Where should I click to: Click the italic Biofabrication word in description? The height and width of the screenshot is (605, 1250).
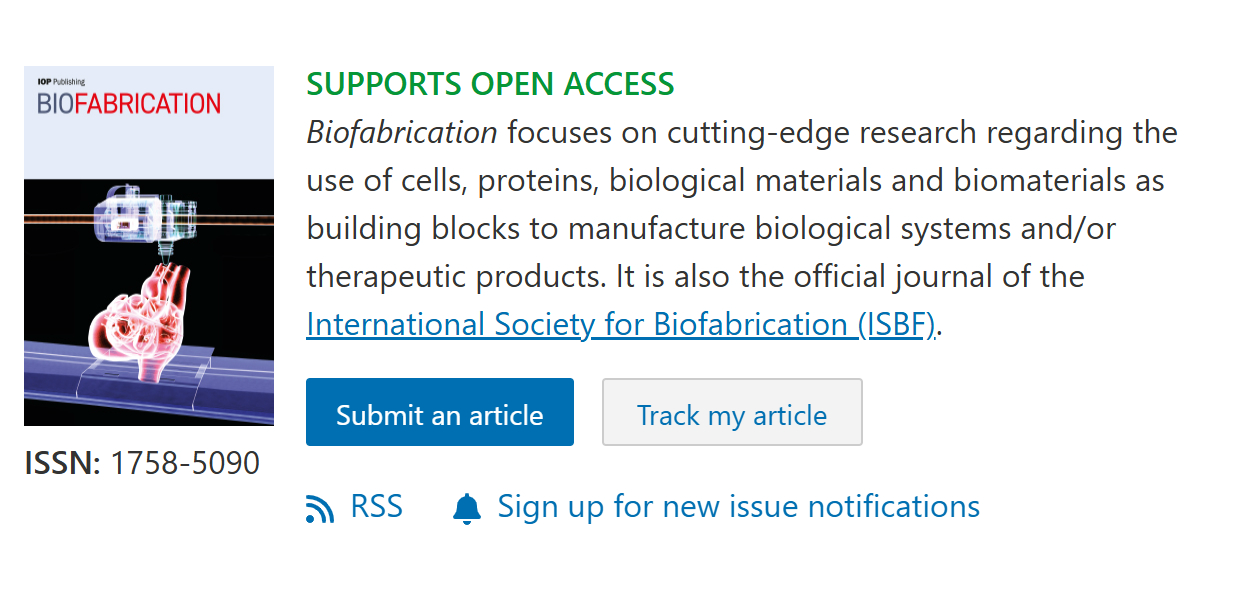402,133
